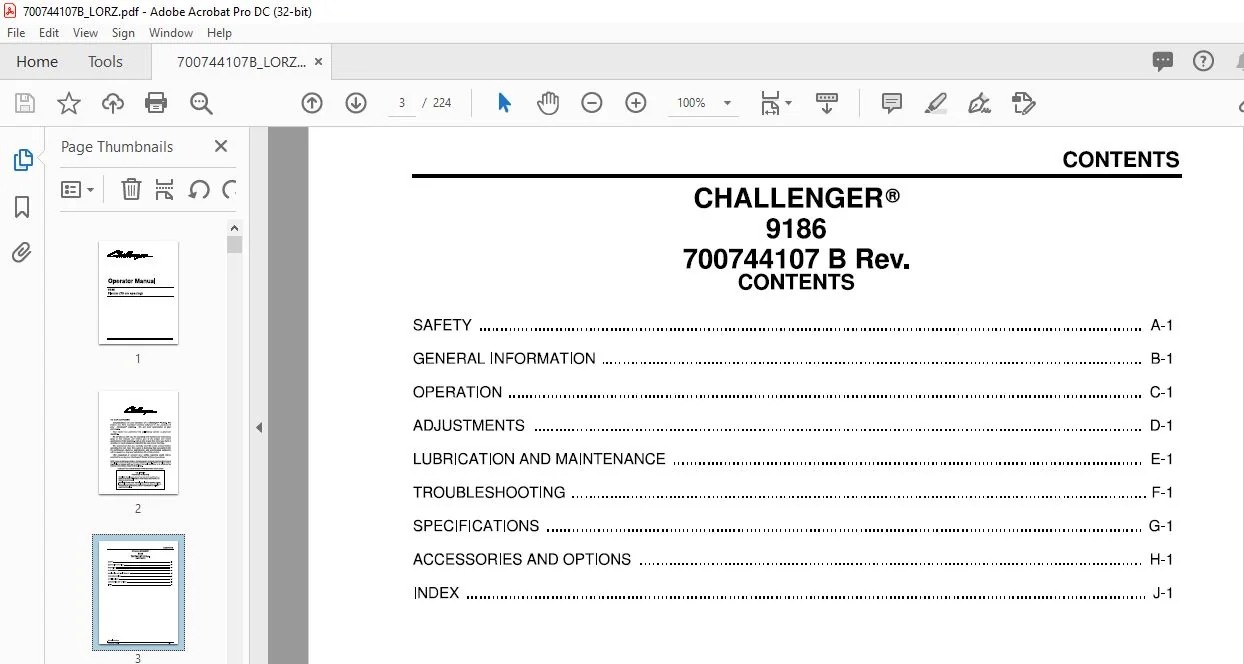Print the document
This screenshot has height=664, width=1244.
click(156, 103)
